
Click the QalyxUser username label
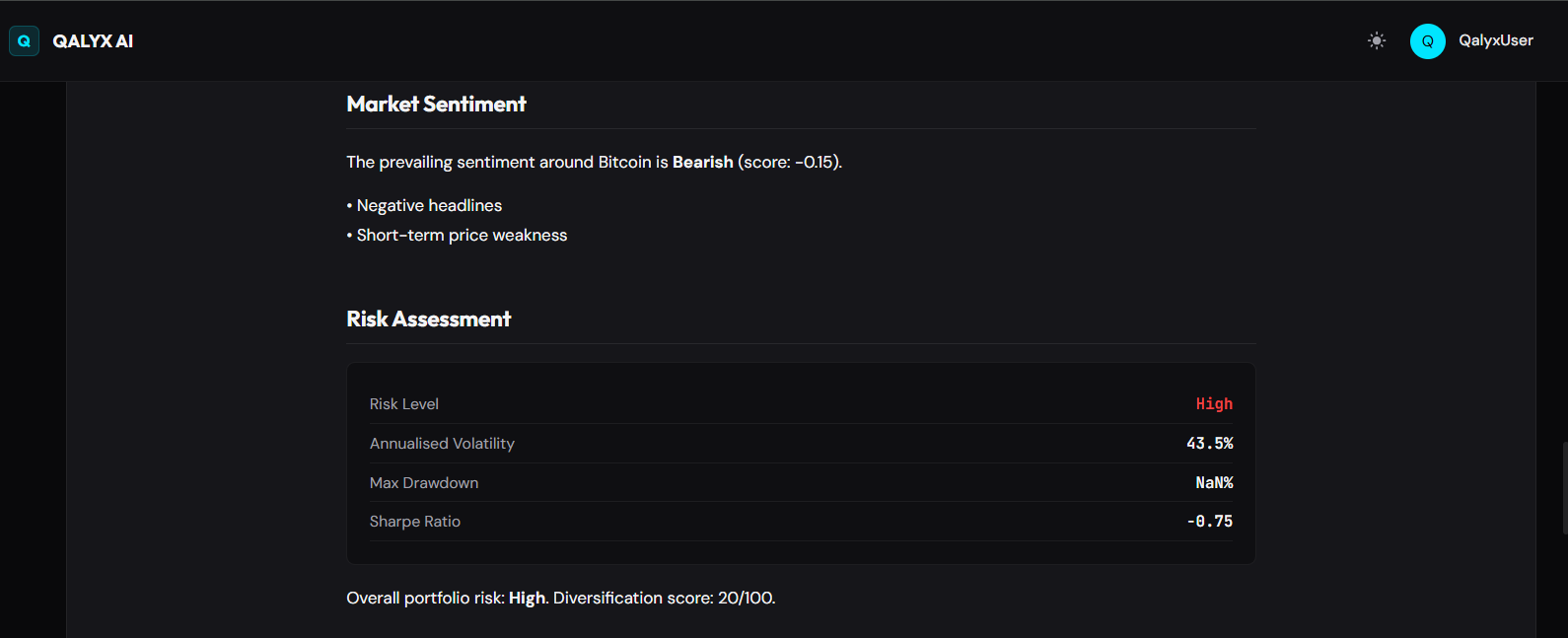point(1496,40)
